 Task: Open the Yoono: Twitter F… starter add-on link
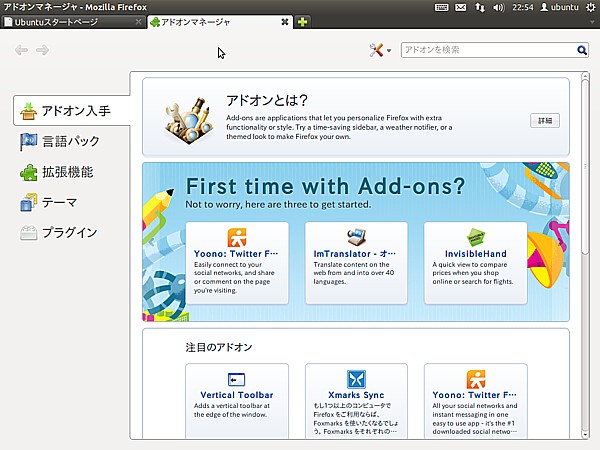coord(236,254)
